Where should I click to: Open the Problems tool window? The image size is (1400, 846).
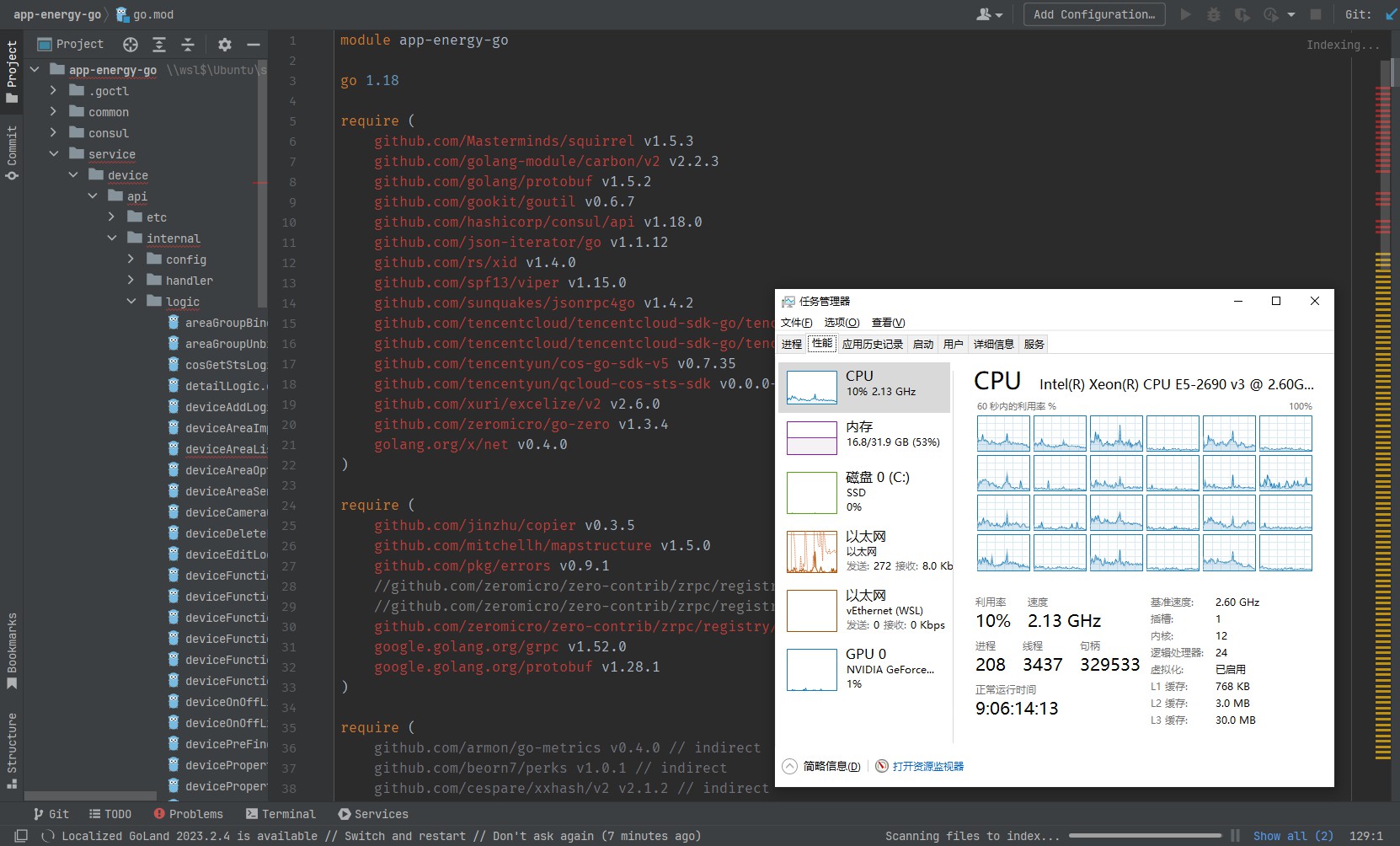click(189, 814)
